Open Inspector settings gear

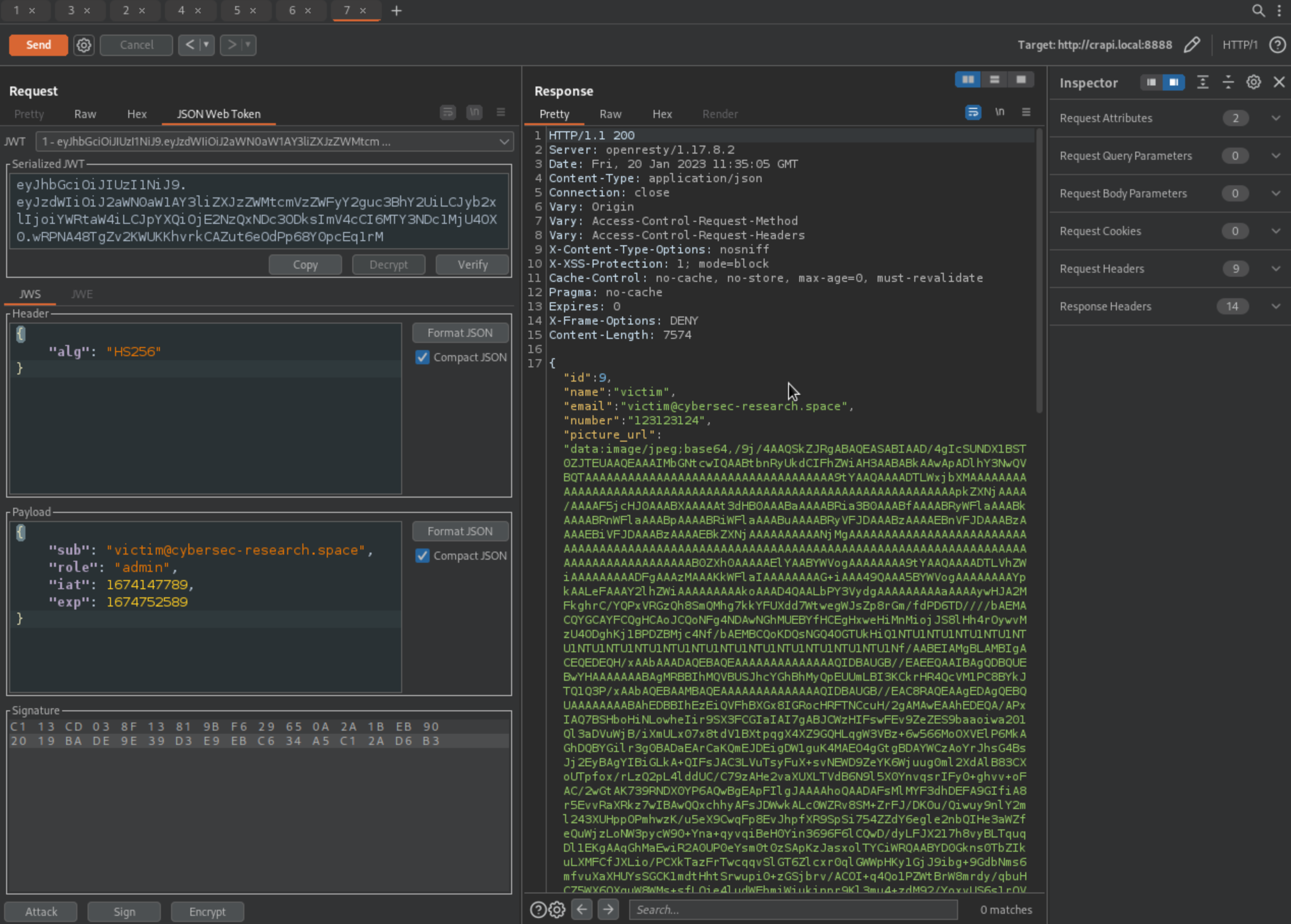(1253, 82)
